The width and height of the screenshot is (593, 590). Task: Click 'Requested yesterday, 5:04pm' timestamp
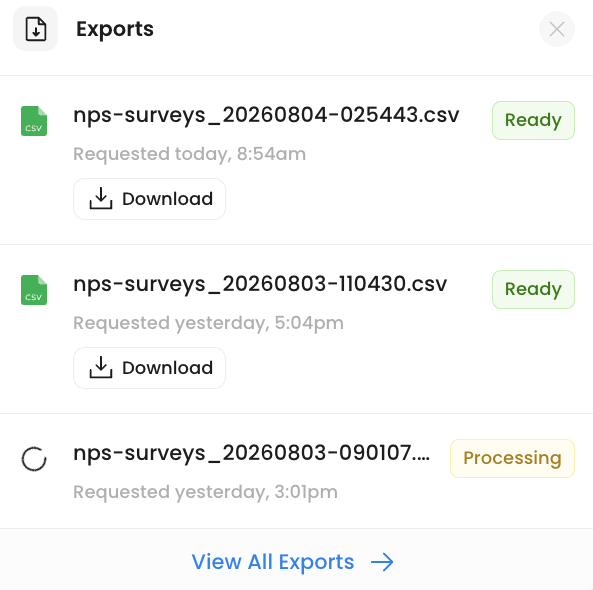[208, 323]
